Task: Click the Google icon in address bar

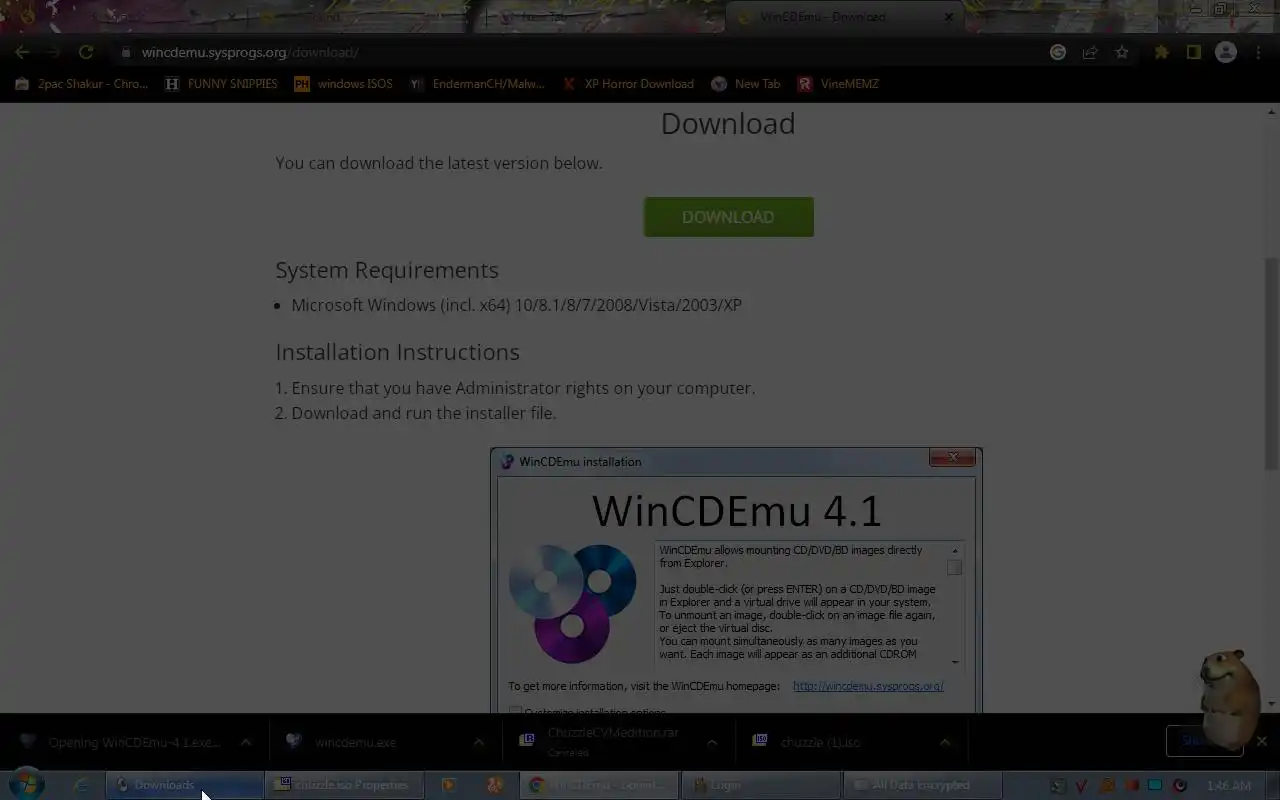Action: (x=1058, y=52)
